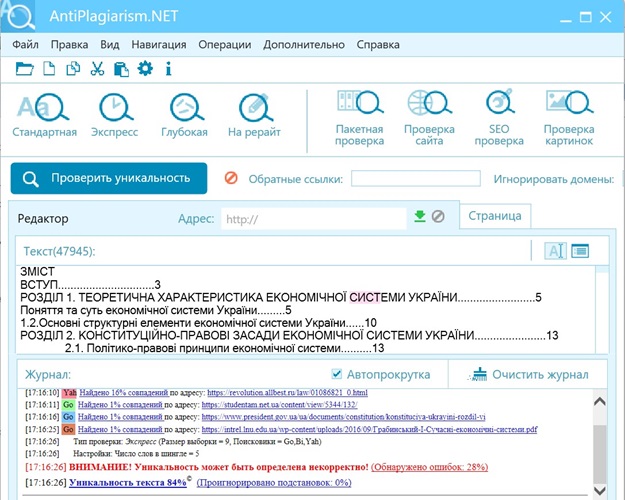Click '2.1. Політико-правові принципи' line

pos(224,348)
